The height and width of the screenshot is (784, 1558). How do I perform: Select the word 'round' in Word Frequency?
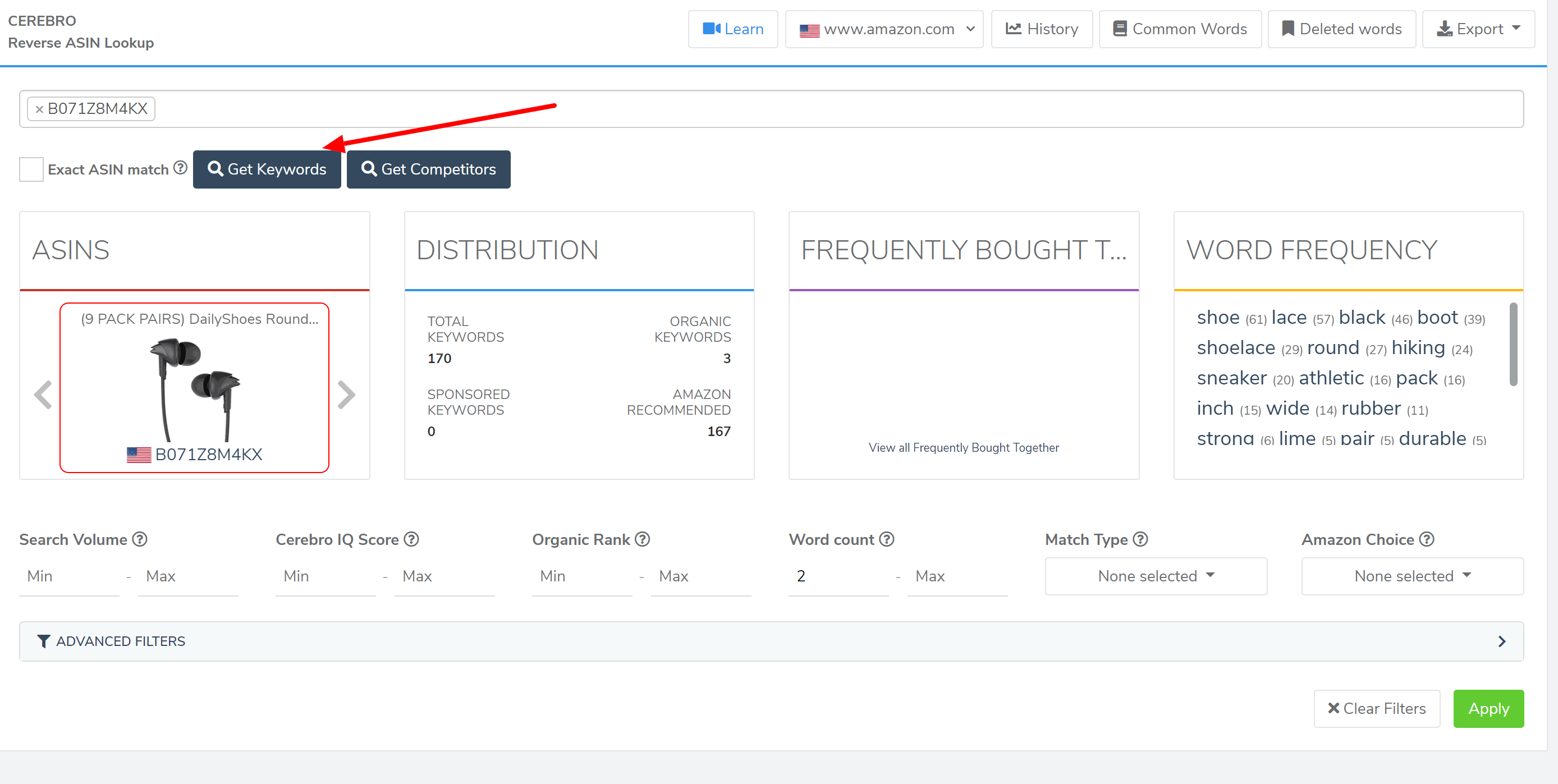(1333, 348)
